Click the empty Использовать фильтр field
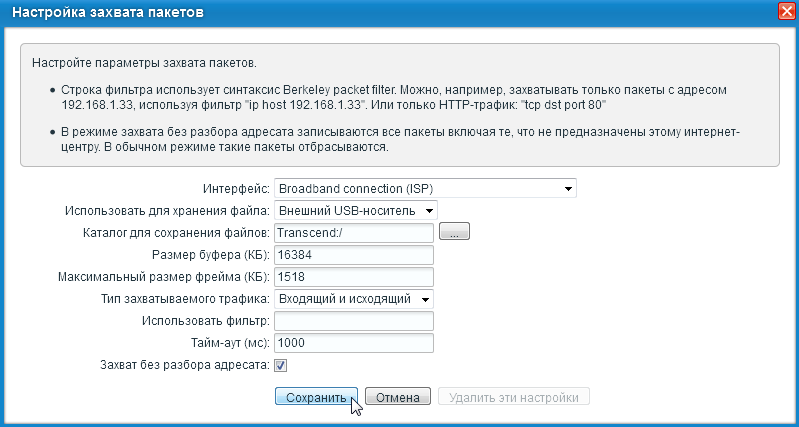Screen dimensions: 799x427 [353, 321]
